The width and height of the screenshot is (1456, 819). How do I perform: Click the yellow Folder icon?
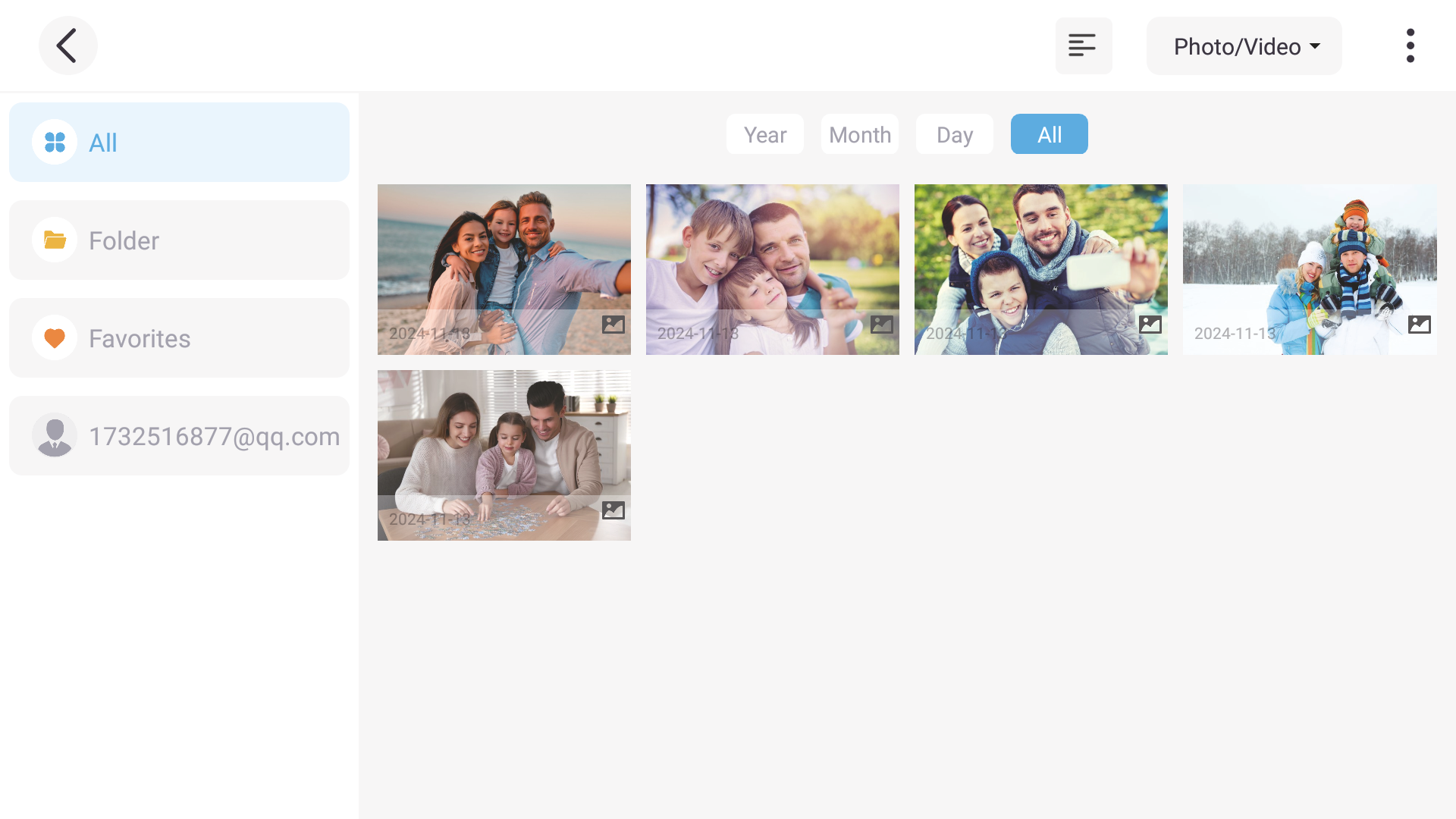coord(55,240)
